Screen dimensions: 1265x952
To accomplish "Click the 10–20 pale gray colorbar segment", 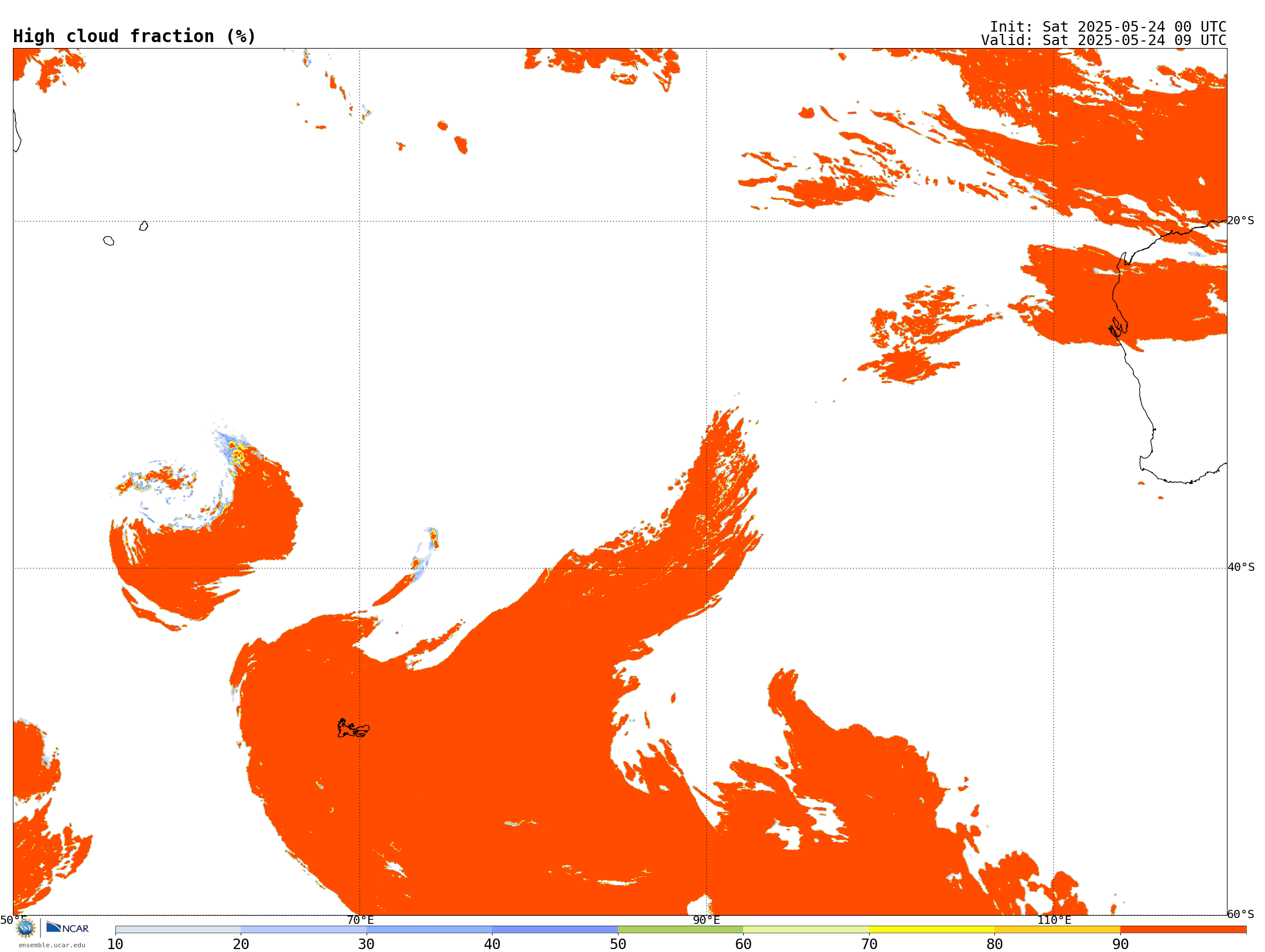I will point(178,930).
